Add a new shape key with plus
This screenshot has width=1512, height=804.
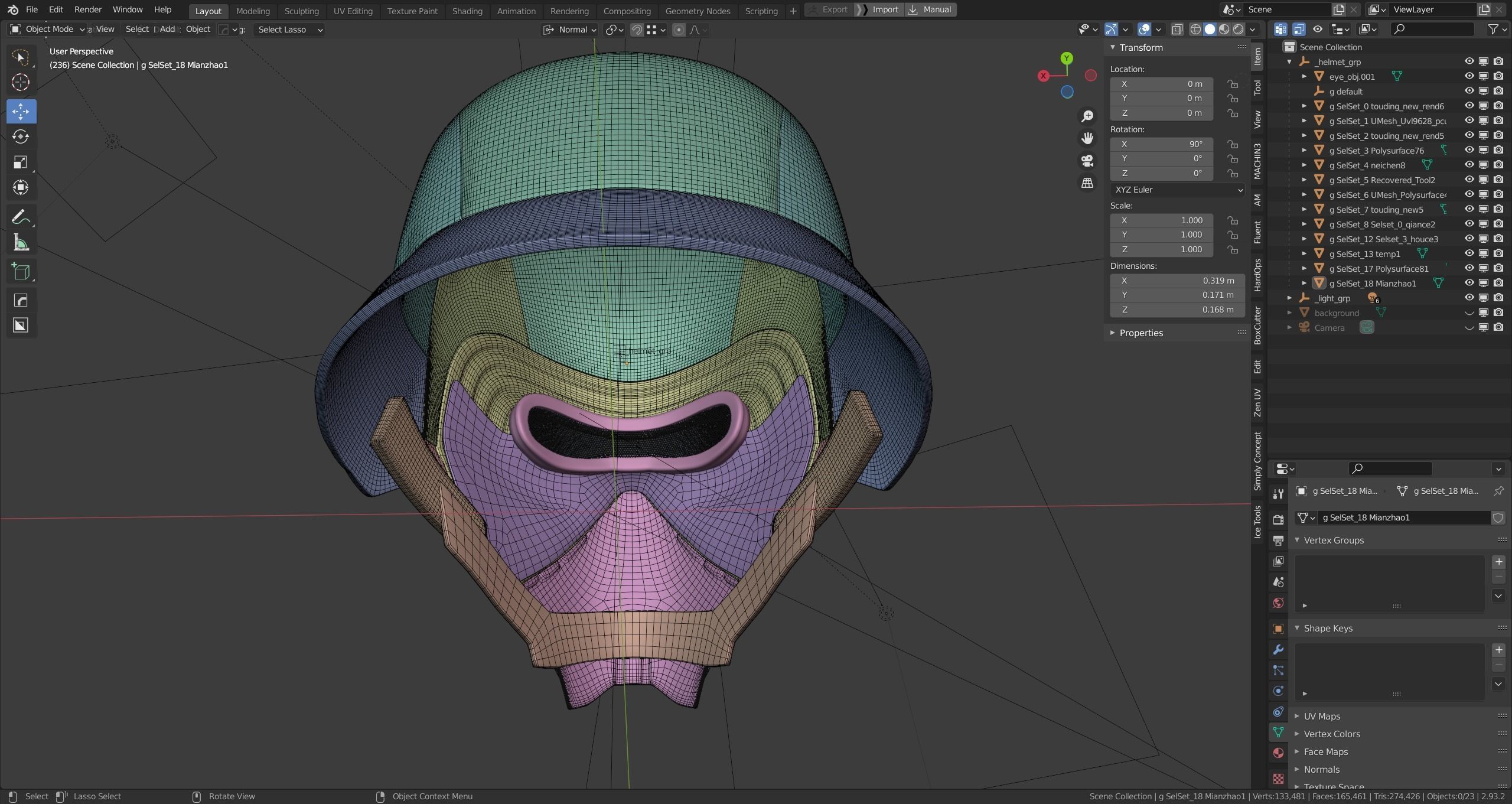(x=1498, y=650)
